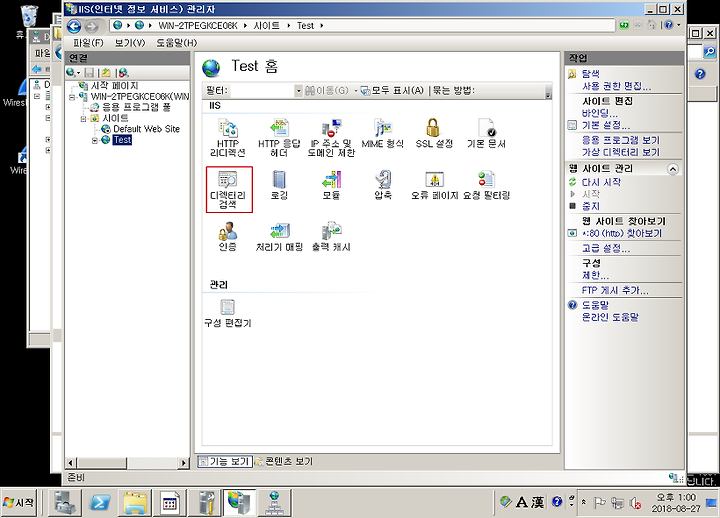Open the HTTP 리디렉션 feature icon
This screenshot has height=518, width=720.
227,137
